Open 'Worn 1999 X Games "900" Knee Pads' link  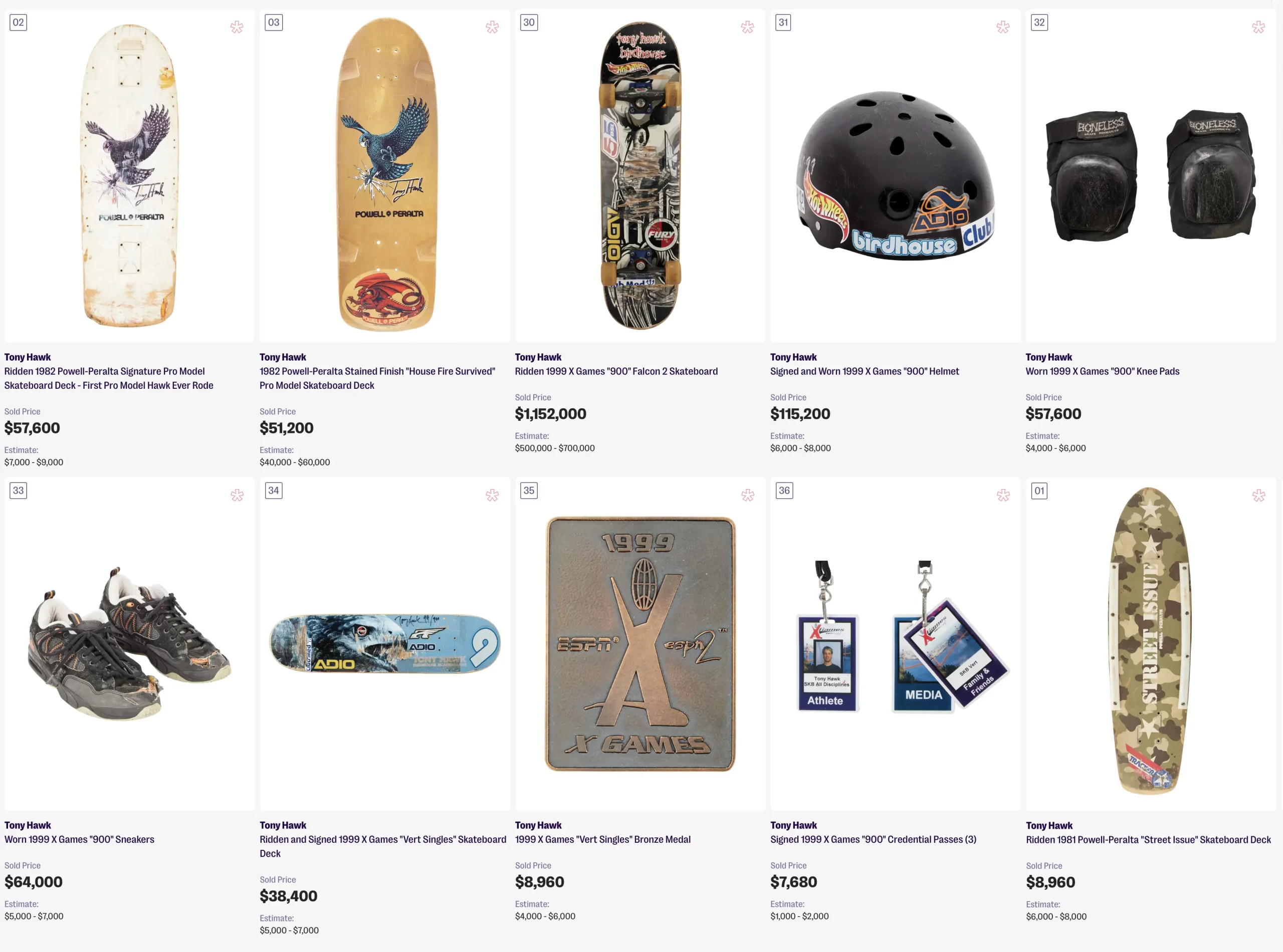[1102, 372]
